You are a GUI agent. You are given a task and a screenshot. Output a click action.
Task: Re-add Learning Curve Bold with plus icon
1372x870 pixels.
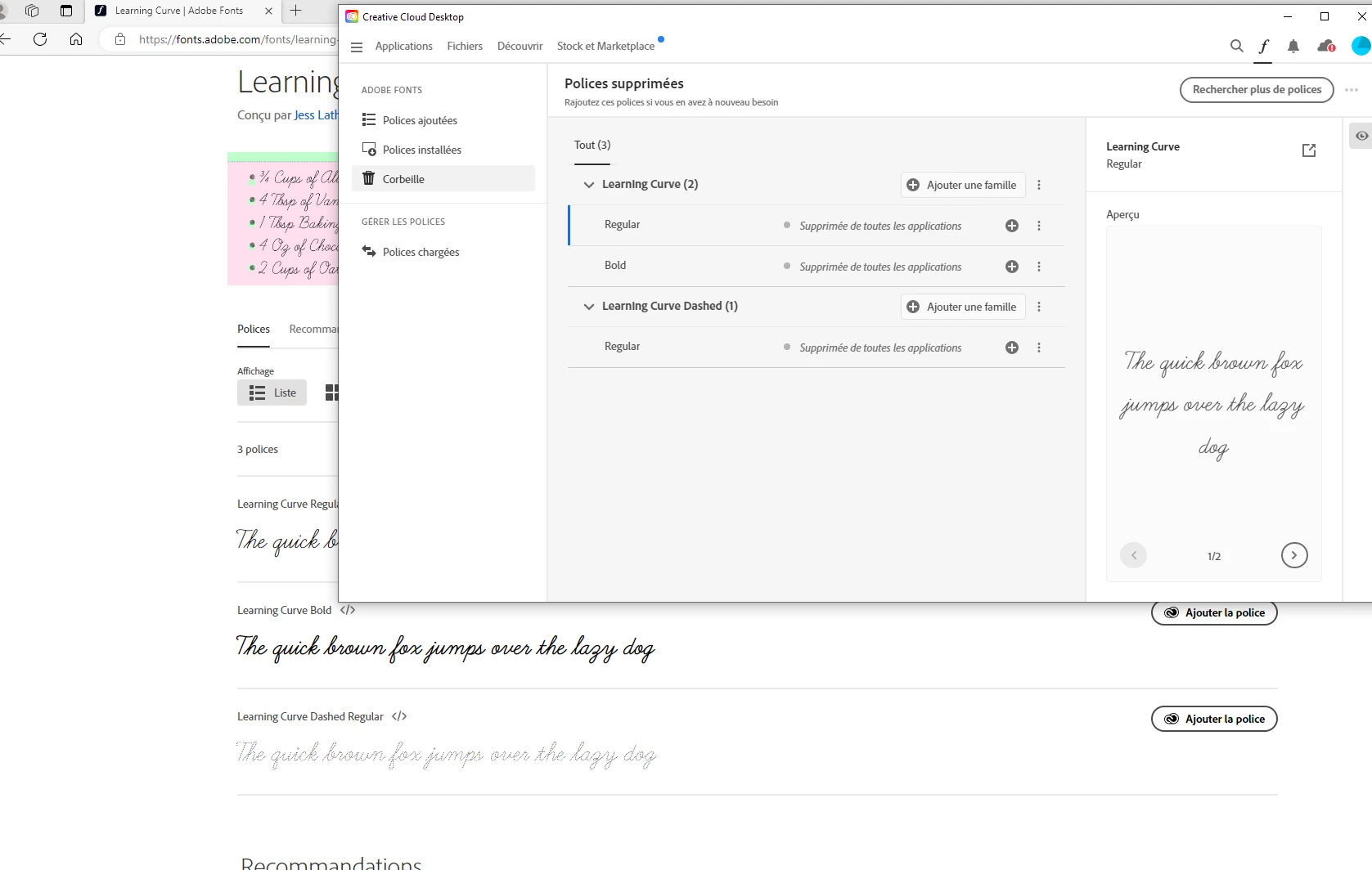pyautogui.click(x=1012, y=267)
